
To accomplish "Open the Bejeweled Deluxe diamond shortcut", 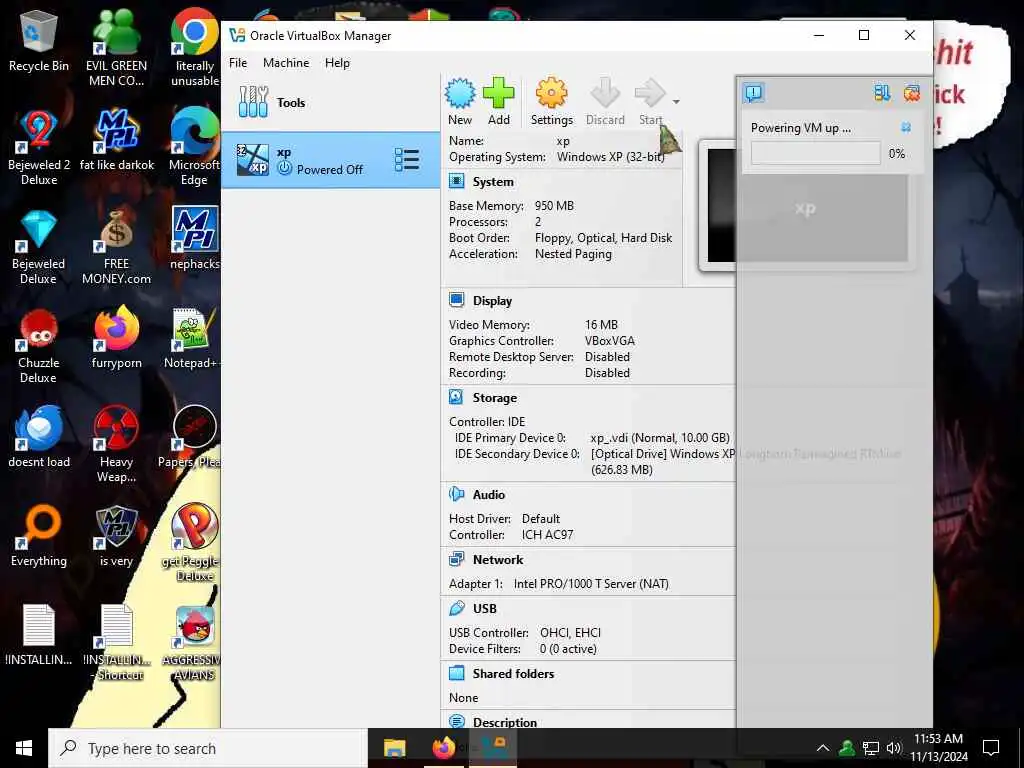I will pyautogui.click(x=39, y=247).
